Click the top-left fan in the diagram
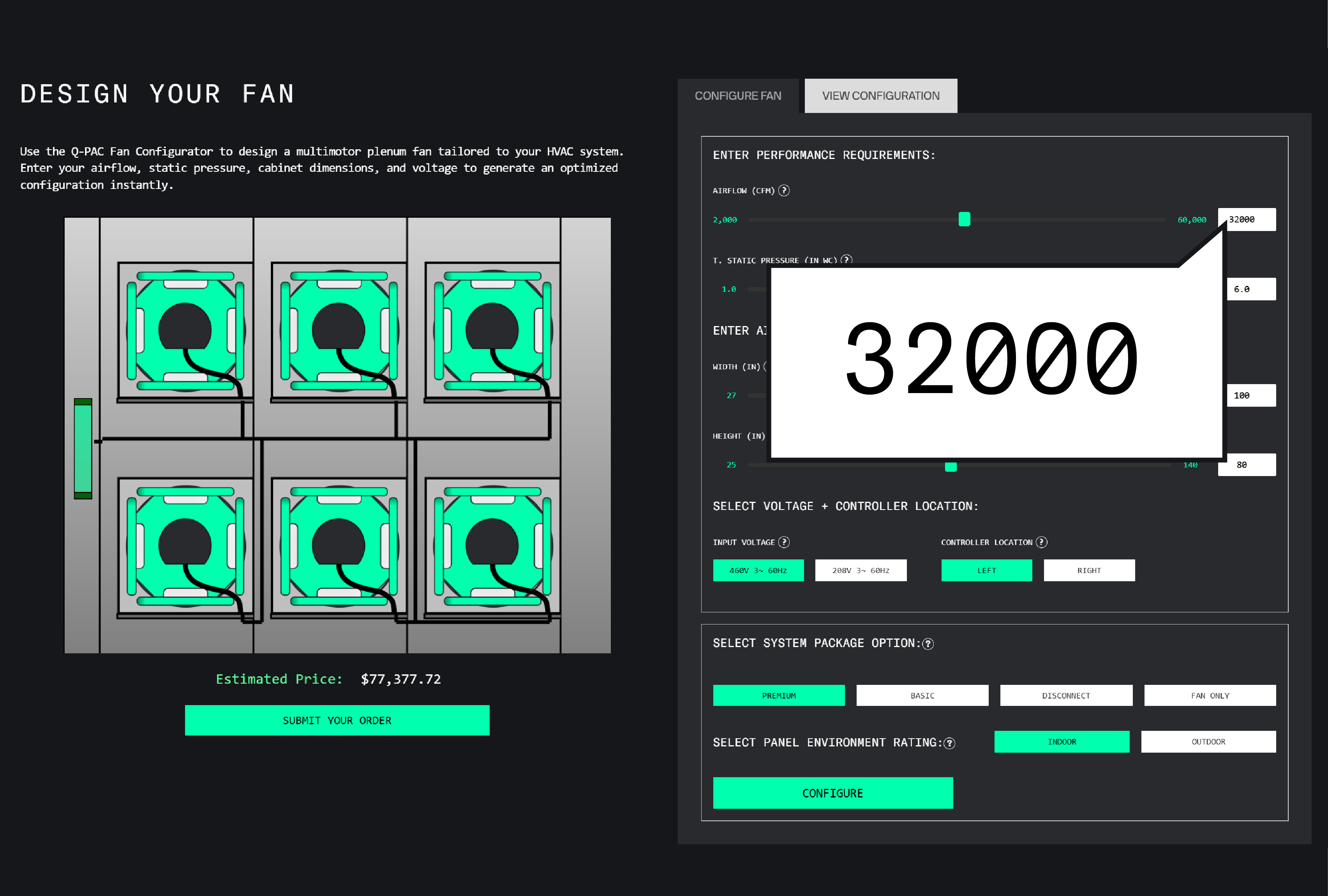The height and width of the screenshot is (896, 1328). pyautogui.click(x=185, y=330)
